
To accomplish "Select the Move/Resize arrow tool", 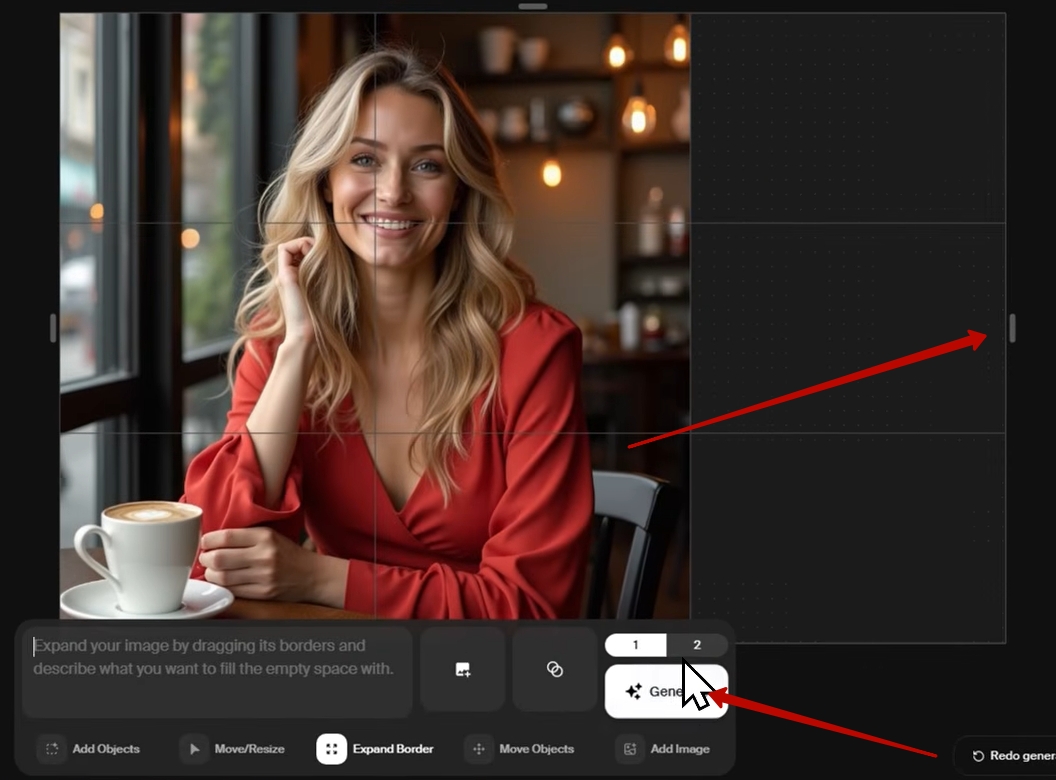I will tap(194, 749).
